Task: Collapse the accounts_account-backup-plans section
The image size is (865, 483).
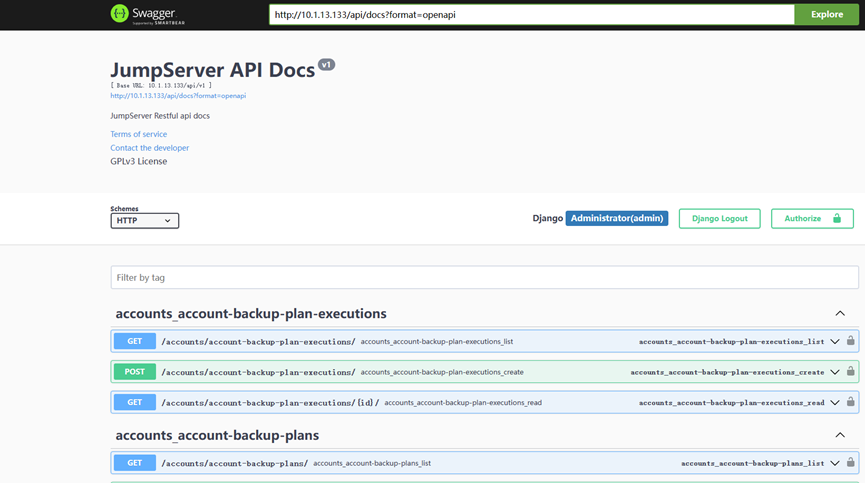Action: tap(839, 436)
